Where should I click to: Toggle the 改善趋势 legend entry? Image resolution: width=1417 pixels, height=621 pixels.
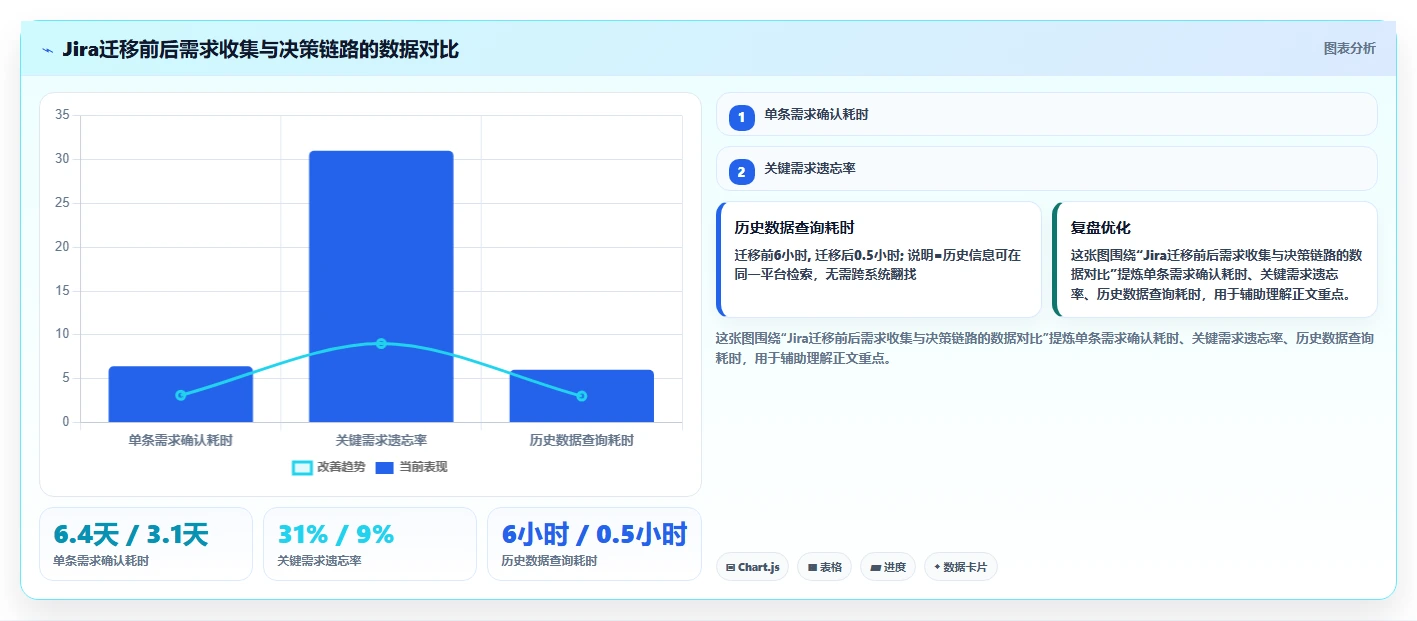(327, 467)
